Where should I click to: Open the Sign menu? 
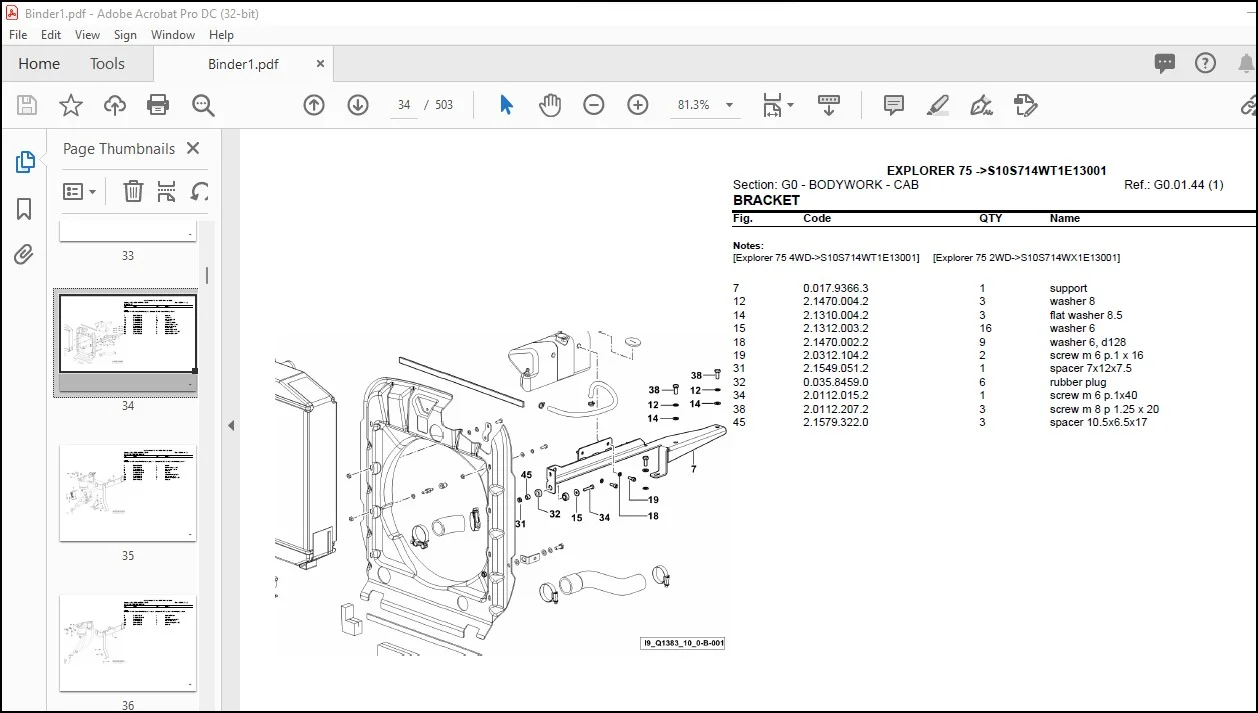125,34
